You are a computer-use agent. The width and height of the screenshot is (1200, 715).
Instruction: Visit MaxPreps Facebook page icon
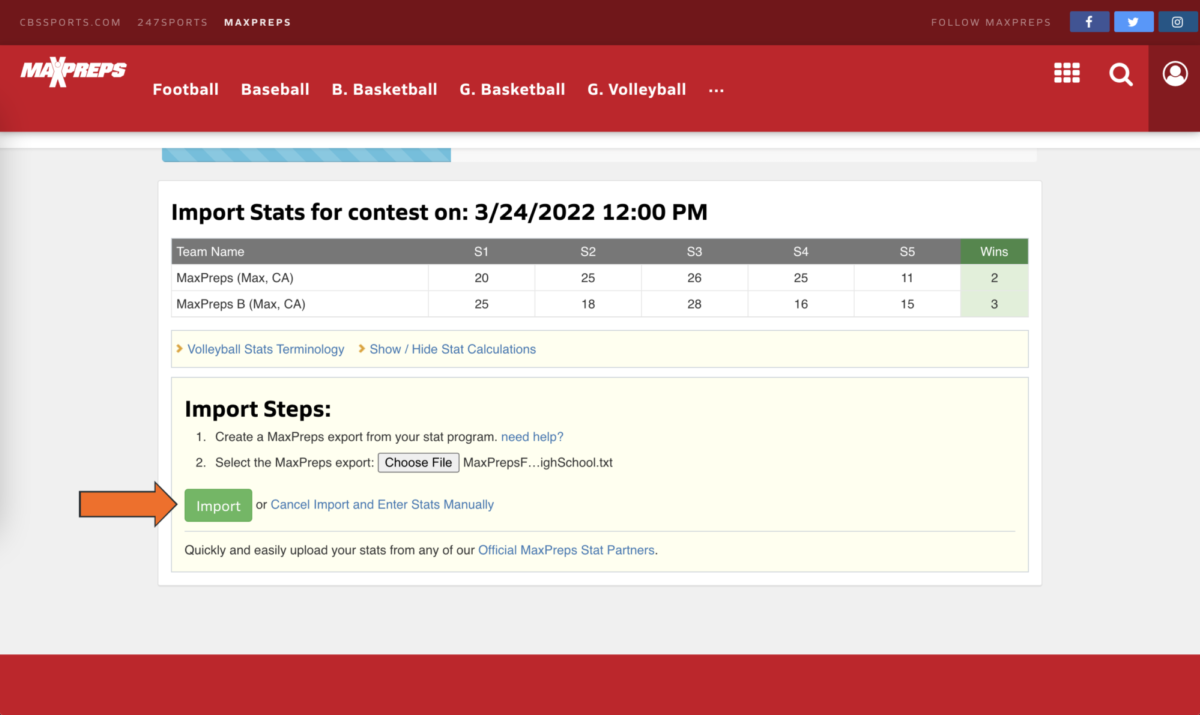click(x=1089, y=22)
